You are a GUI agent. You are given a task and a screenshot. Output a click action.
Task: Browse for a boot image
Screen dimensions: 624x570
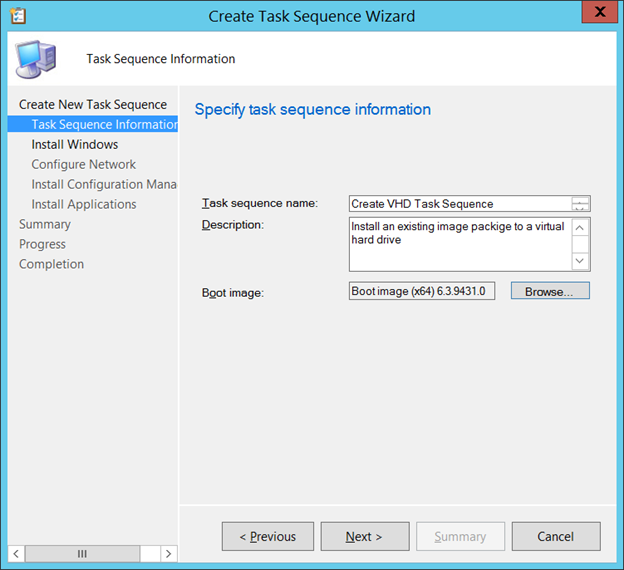pos(550,291)
